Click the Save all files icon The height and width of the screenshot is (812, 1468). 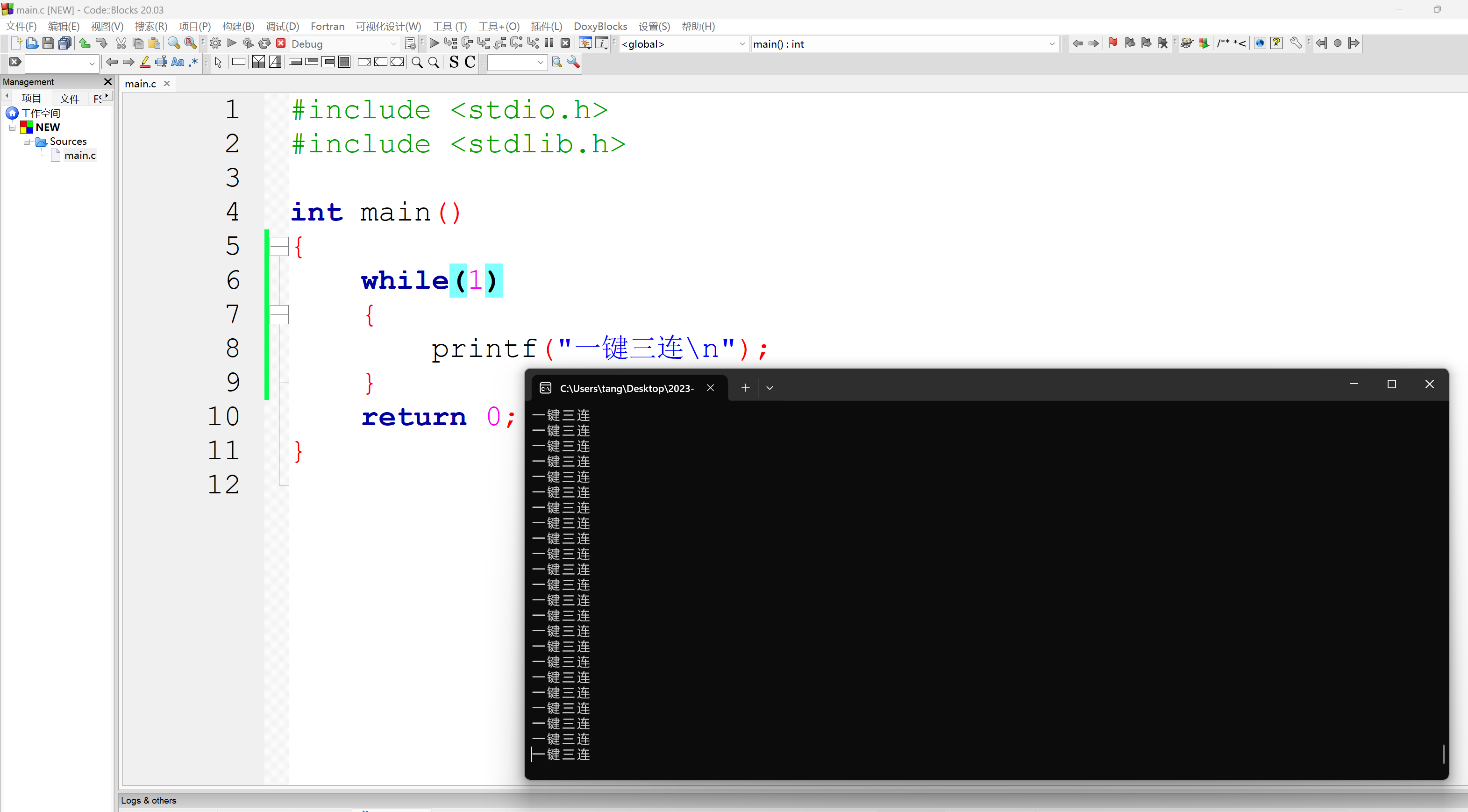tap(65, 43)
